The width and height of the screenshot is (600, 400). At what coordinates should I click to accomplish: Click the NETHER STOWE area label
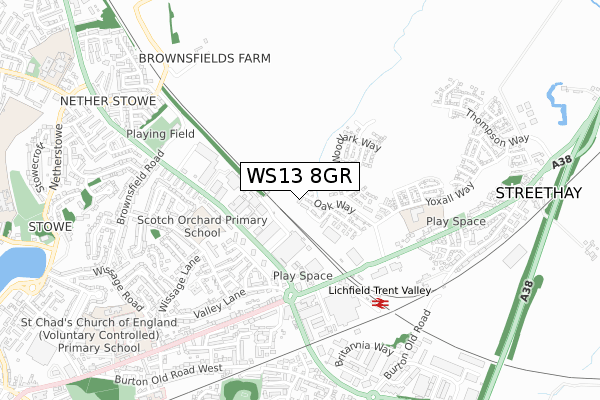pos(108,101)
